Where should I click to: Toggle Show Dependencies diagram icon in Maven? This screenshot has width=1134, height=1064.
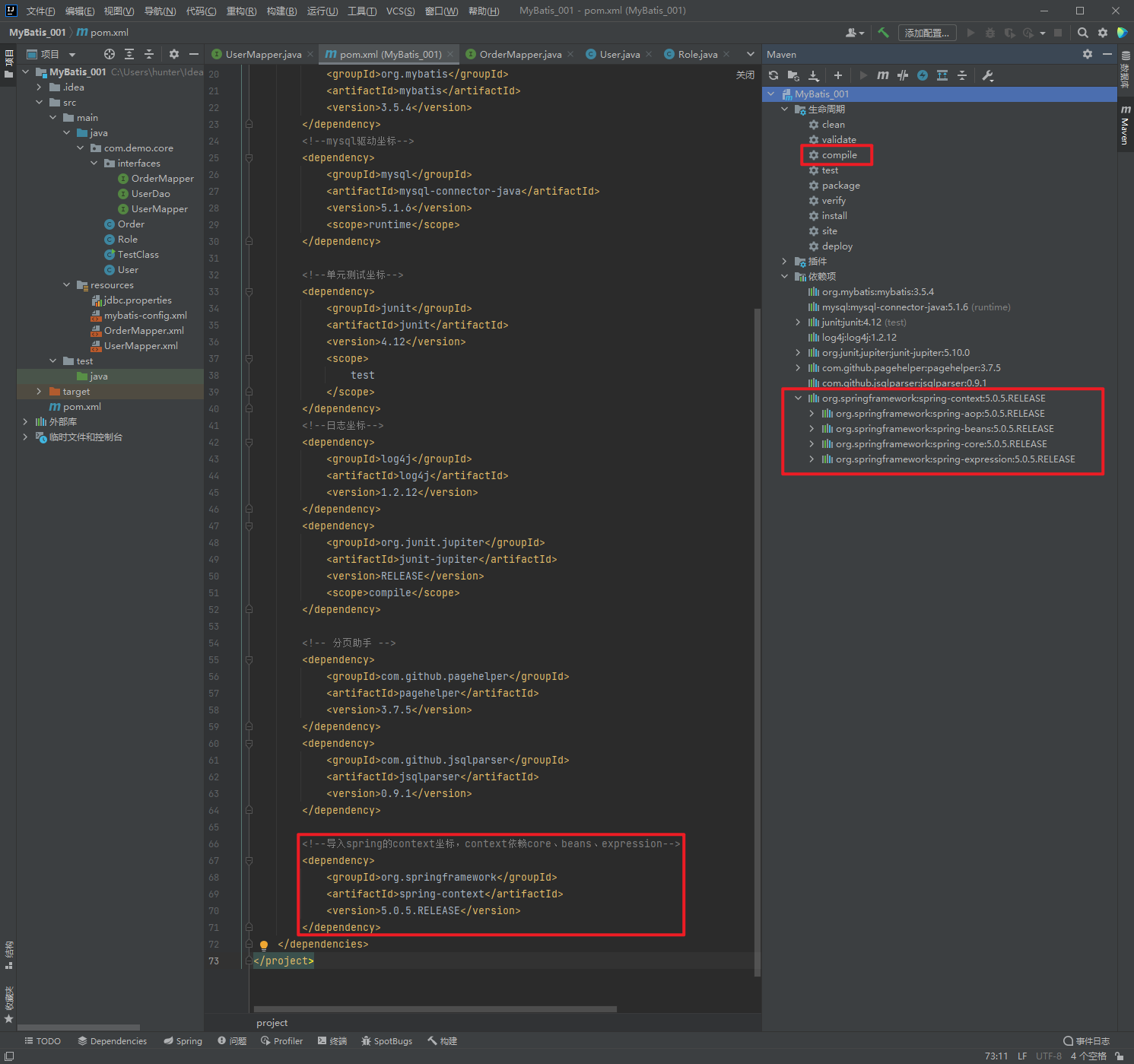coord(942,75)
